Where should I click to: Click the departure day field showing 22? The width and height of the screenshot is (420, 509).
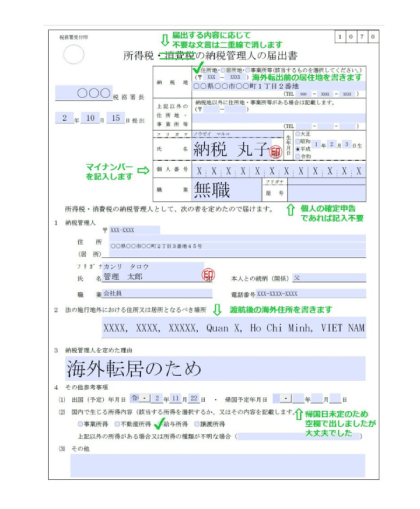tap(194, 398)
